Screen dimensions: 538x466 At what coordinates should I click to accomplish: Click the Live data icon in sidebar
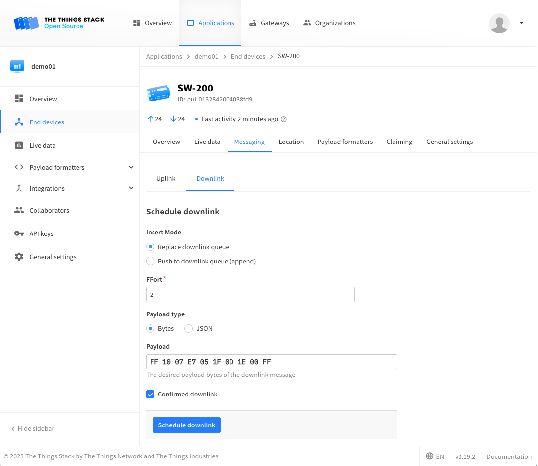pyautogui.click(x=19, y=145)
